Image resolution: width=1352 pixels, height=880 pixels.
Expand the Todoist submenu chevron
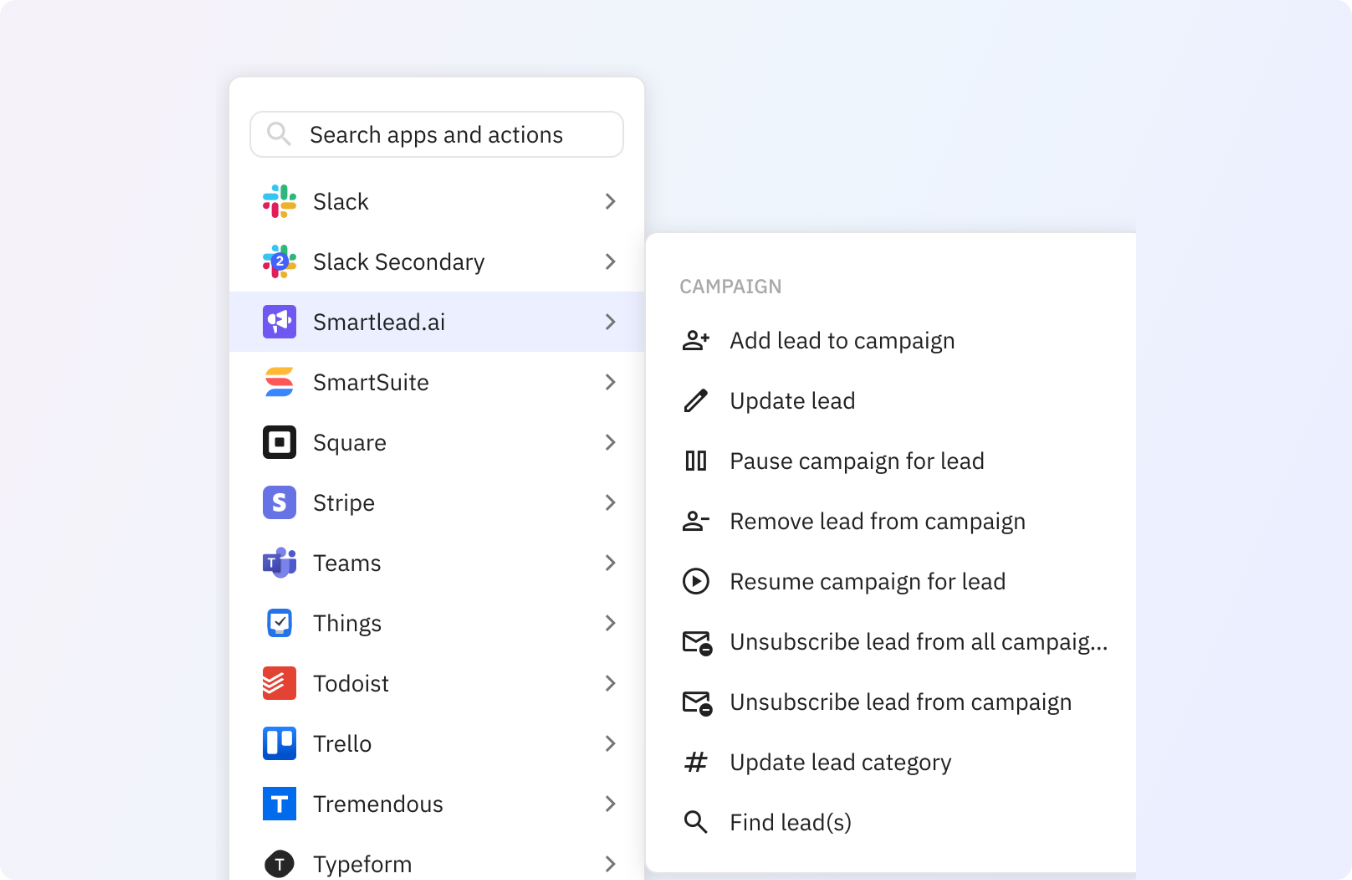pyautogui.click(x=610, y=683)
